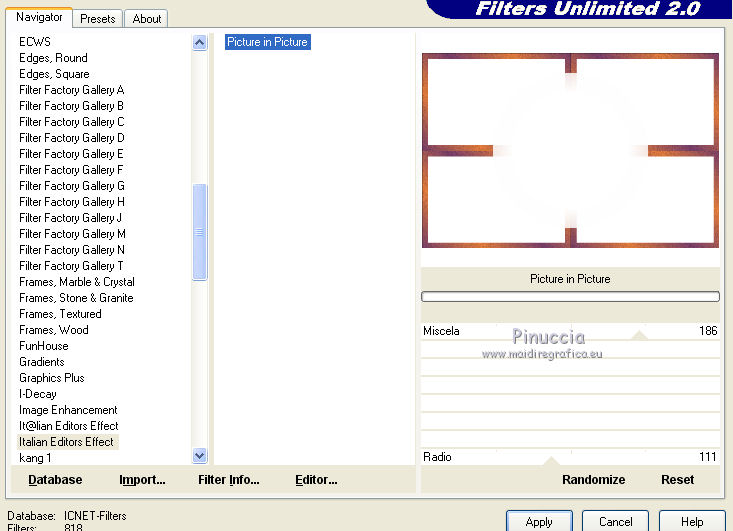Select Filter Factory Gallery C
The width and height of the screenshot is (733, 531).
click(72, 122)
